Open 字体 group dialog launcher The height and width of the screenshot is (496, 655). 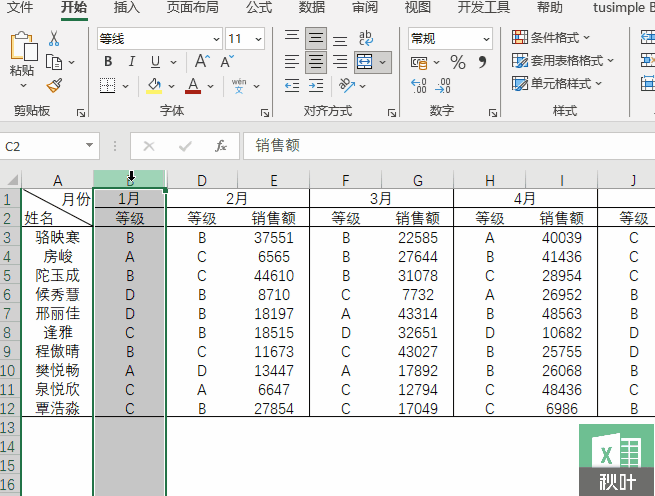point(265,113)
